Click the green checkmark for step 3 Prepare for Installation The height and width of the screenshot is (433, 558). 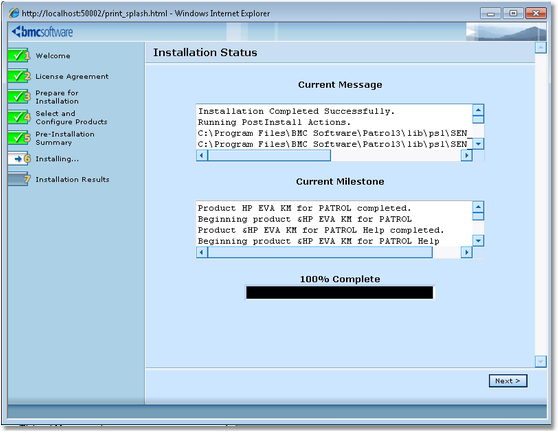tap(19, 96)
